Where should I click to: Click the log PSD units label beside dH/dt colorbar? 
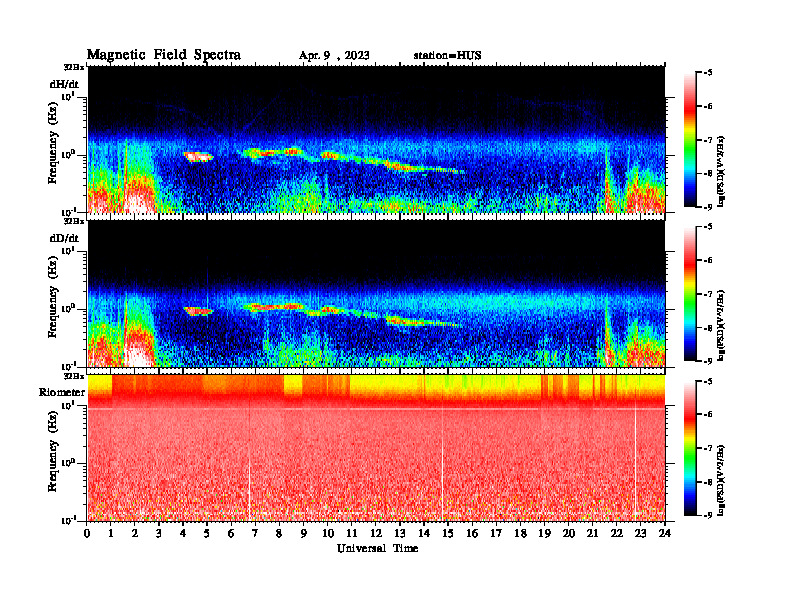tap(722, 170)
